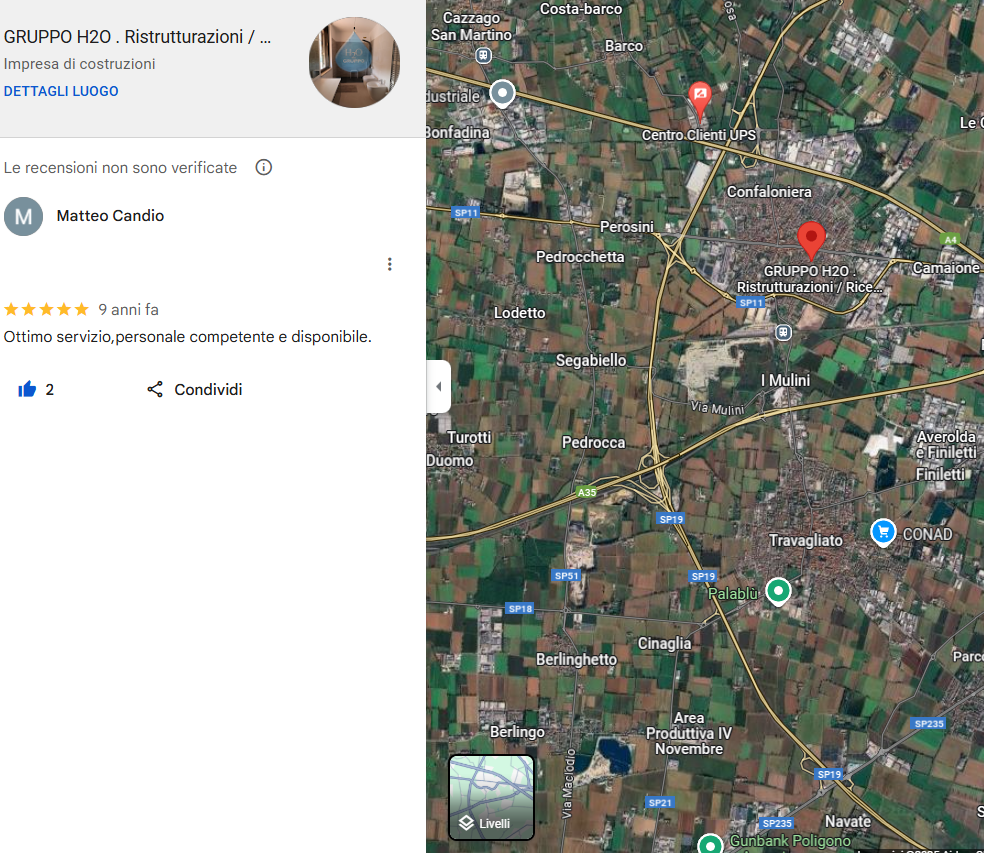This screenshot has width=984, height=853.
Task: Click the SP21 road badge
Action: coord(660,802)
